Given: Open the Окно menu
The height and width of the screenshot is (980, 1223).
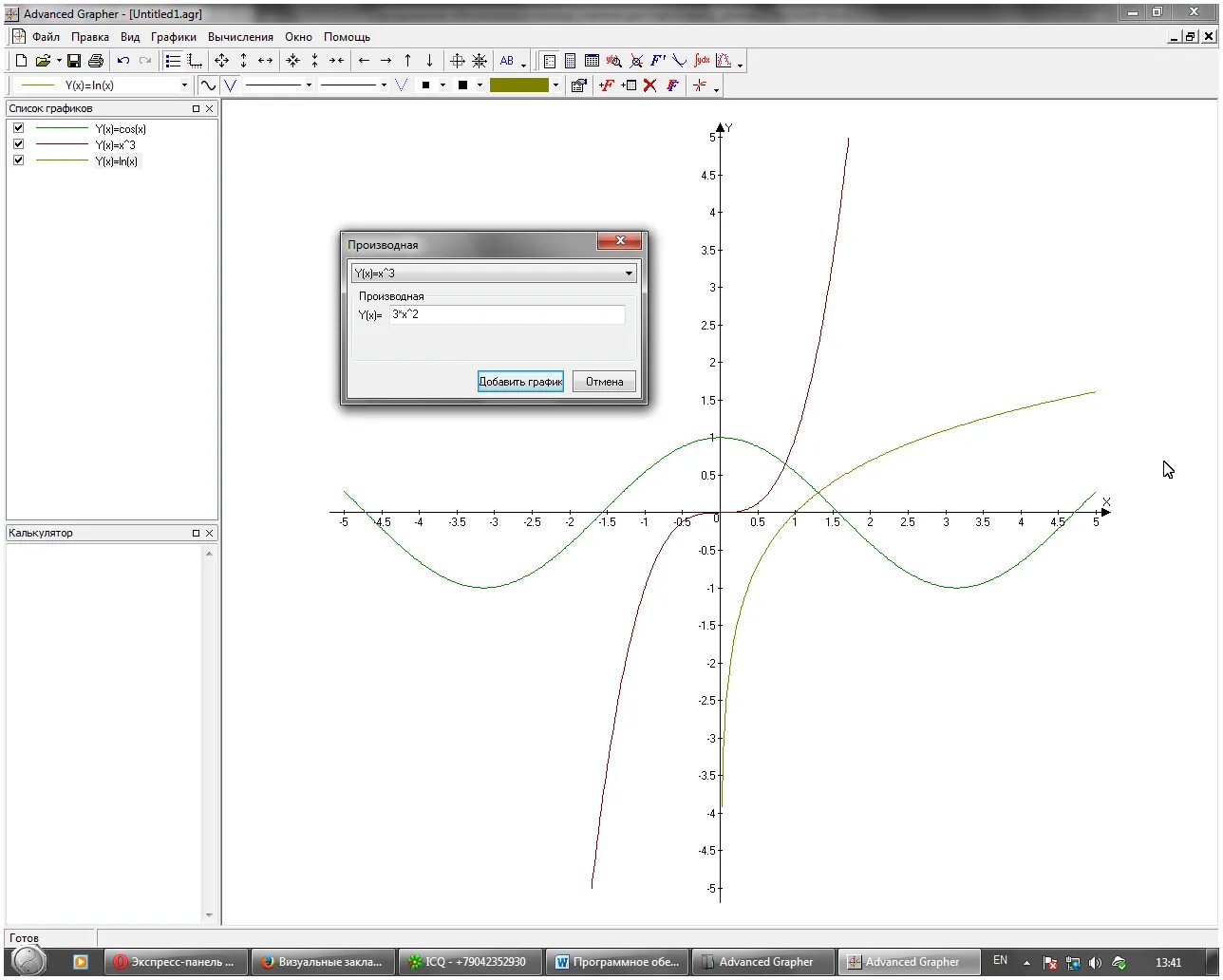Looking at the screenshot, I should [x=298, y=37].
